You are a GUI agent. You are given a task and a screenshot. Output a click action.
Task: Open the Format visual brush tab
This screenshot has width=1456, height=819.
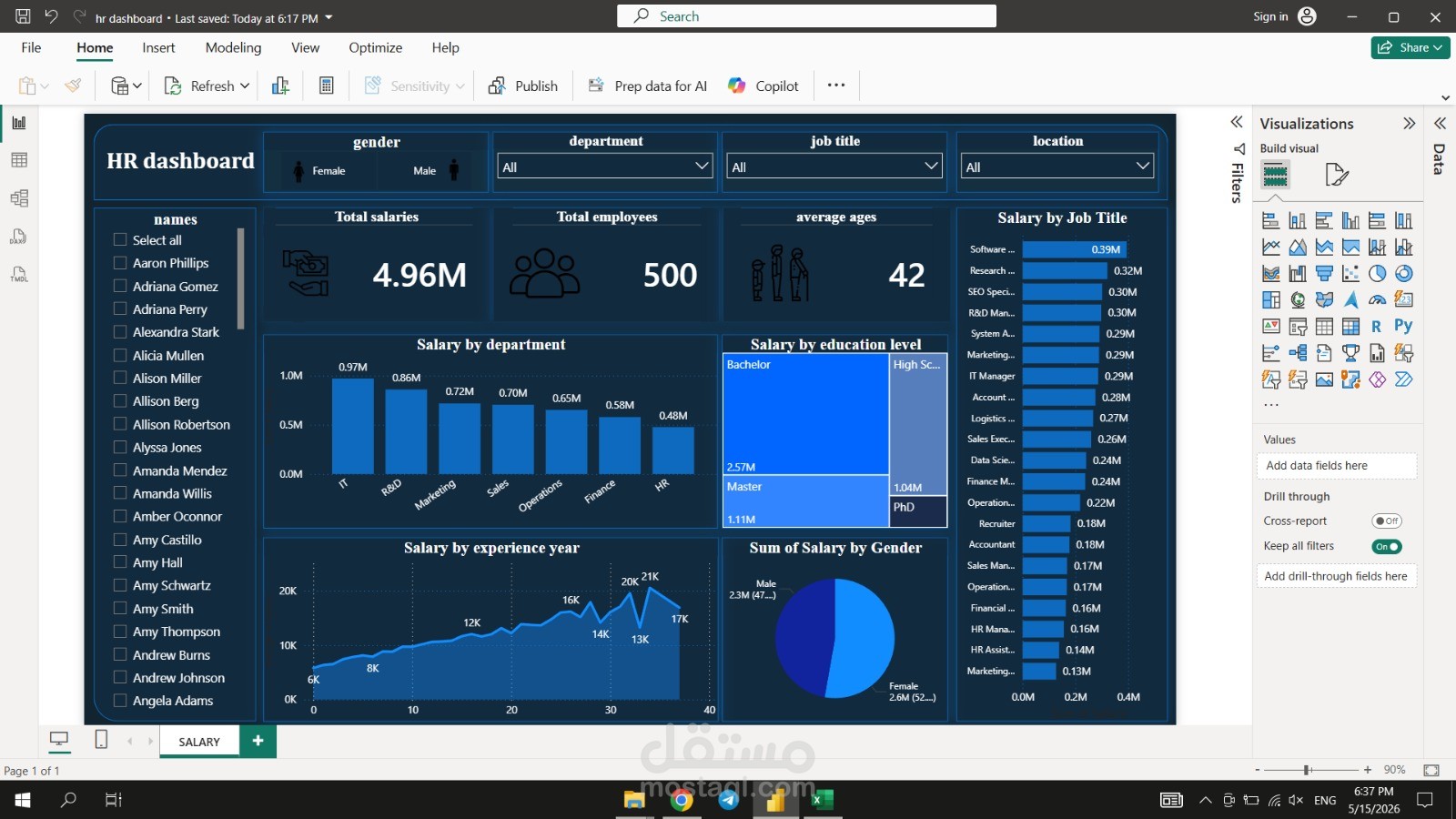(1336, 174)
